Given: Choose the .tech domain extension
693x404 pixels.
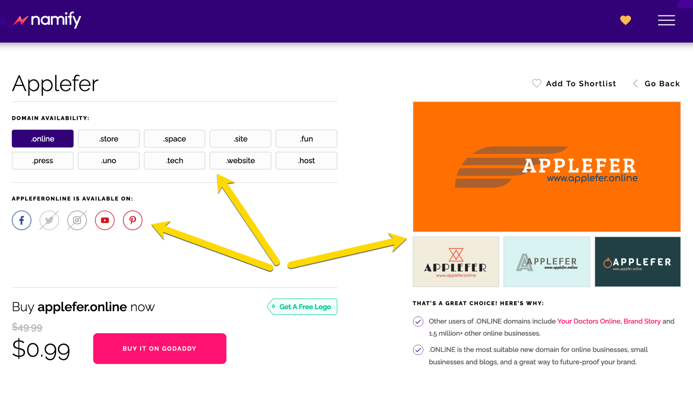Looking at the screenshot, I should click(x=175, y=160).
